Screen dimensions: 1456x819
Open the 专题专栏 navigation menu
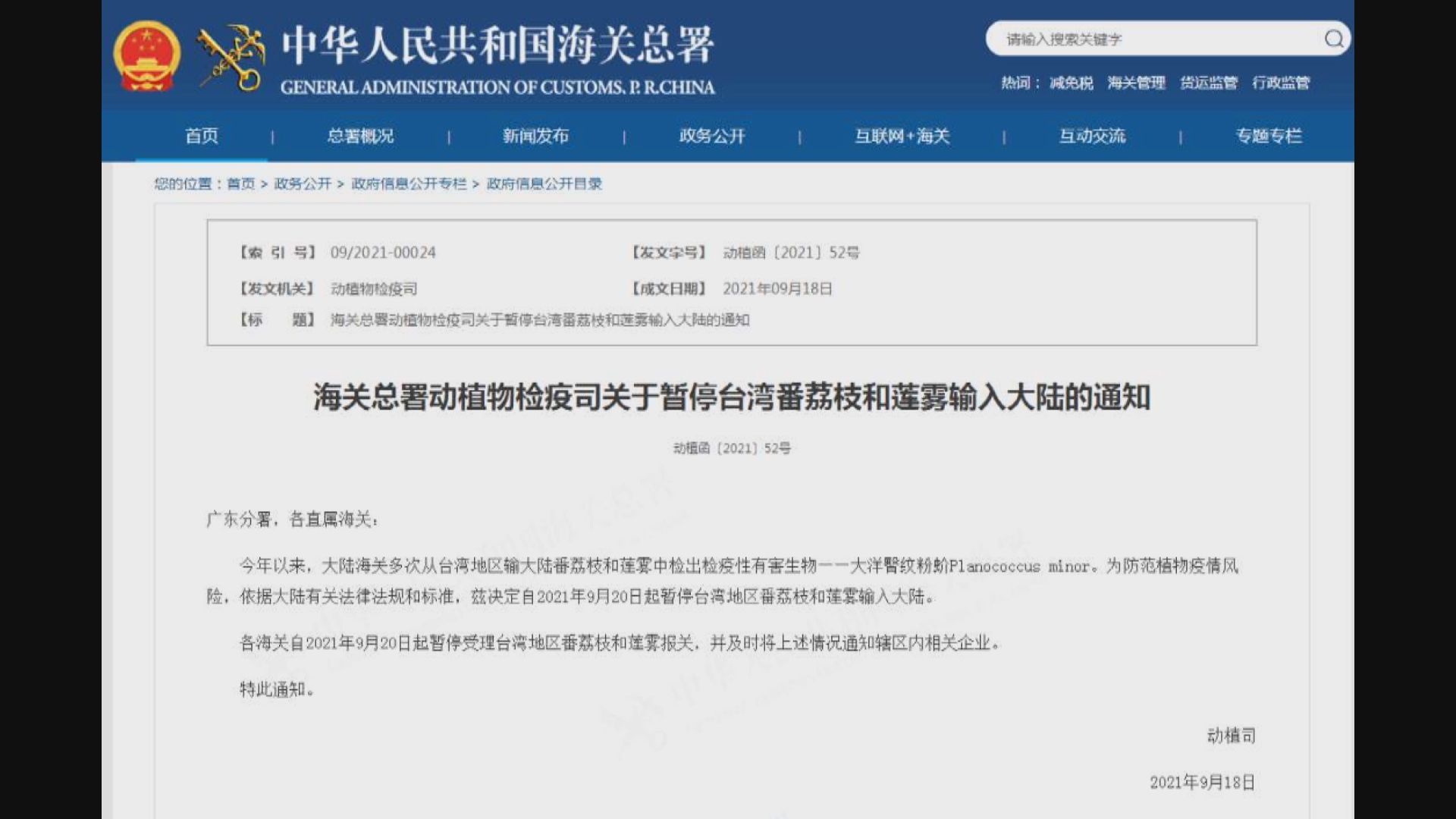point(1268,136)
